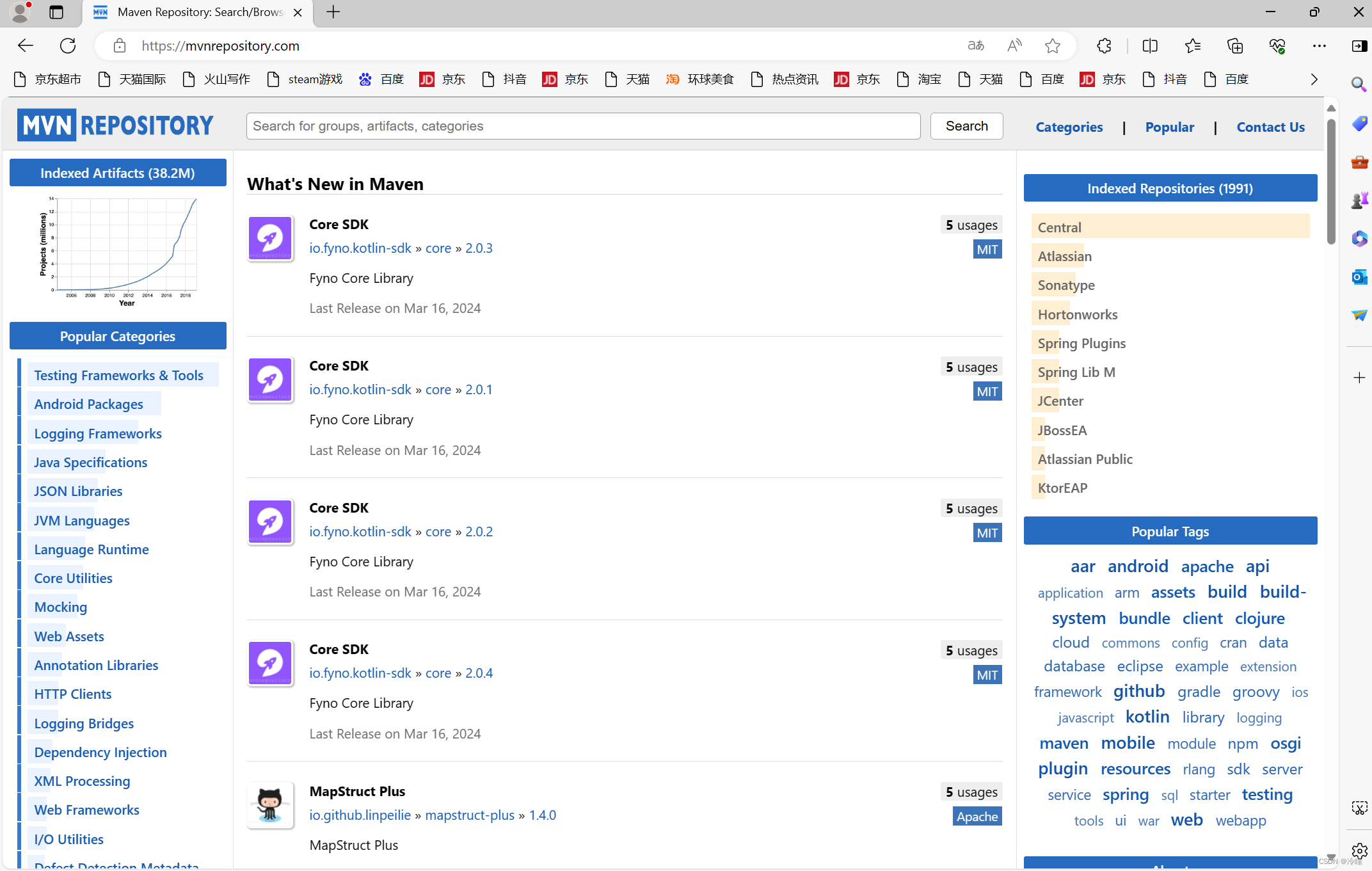
Task: Open browser essentials heart icon
Action: [x=1277, y=45]
